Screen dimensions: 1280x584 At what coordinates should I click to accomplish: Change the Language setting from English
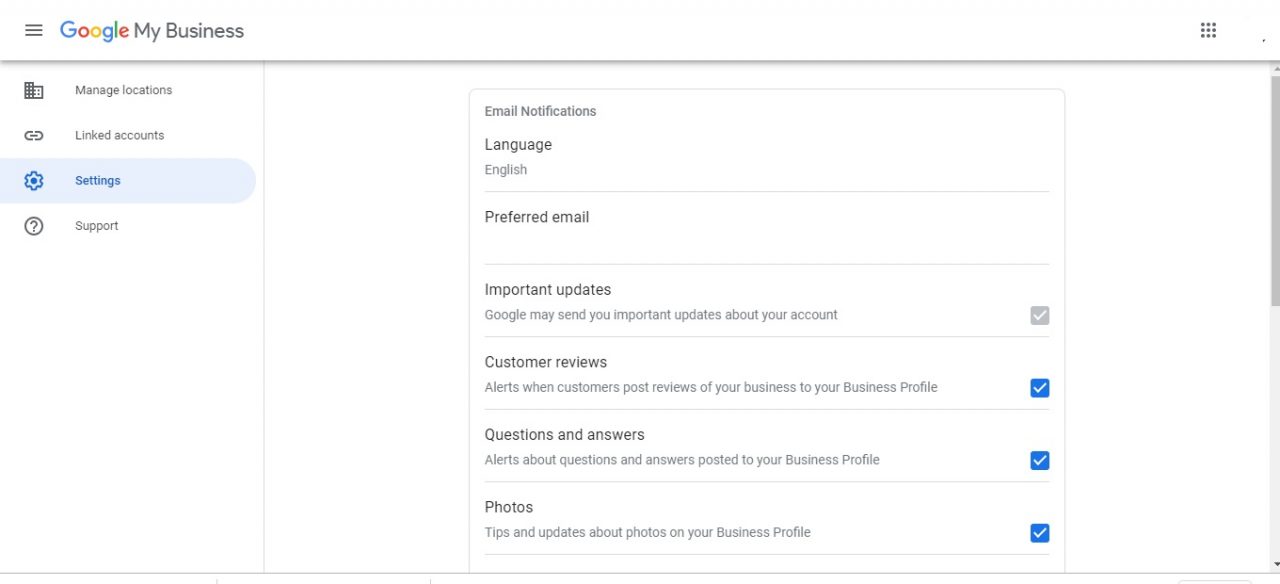click(x=767, y=157)
